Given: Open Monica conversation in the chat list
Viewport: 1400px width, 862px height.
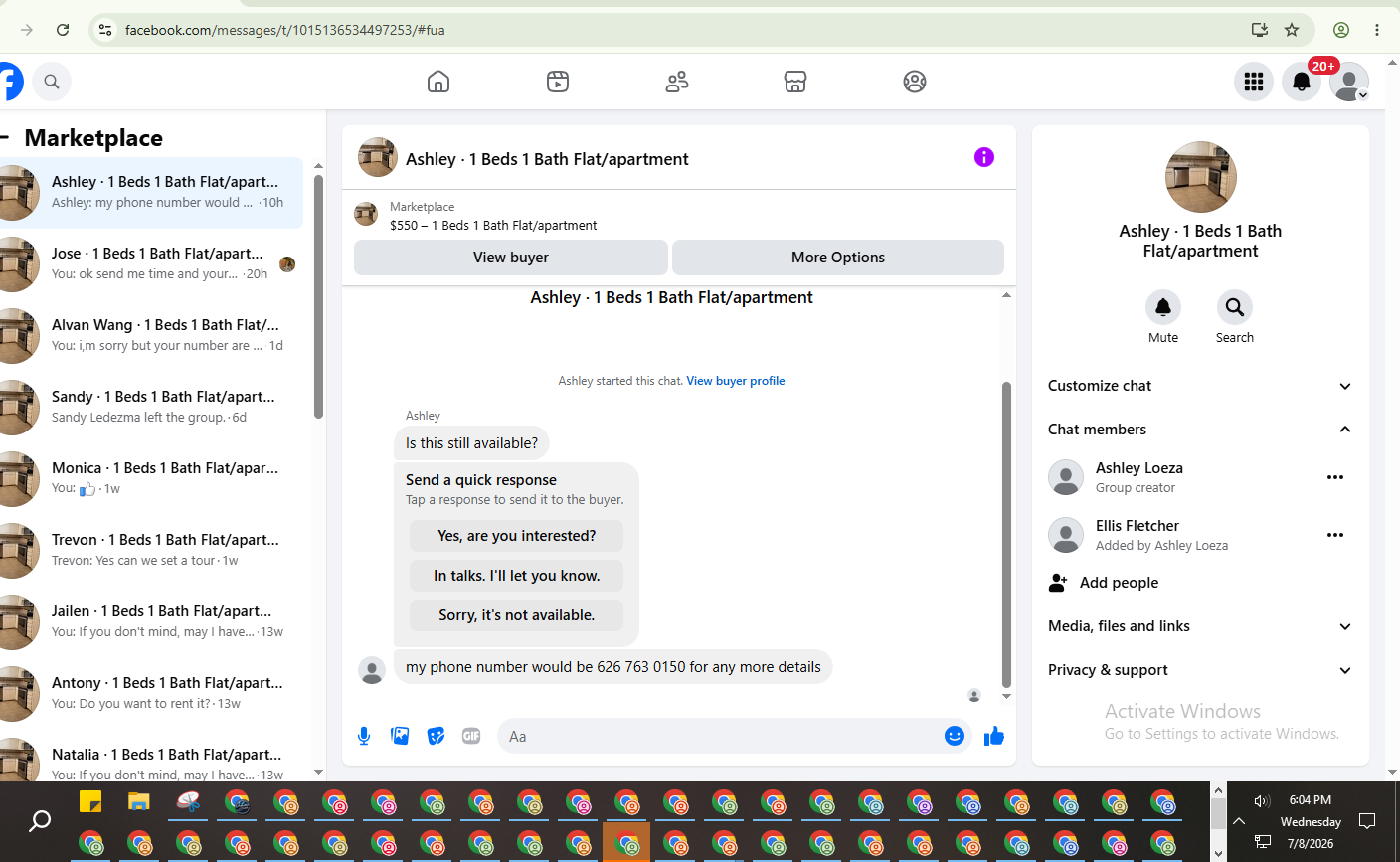Looking at the screenshot, I should click(x=151, y=478).
